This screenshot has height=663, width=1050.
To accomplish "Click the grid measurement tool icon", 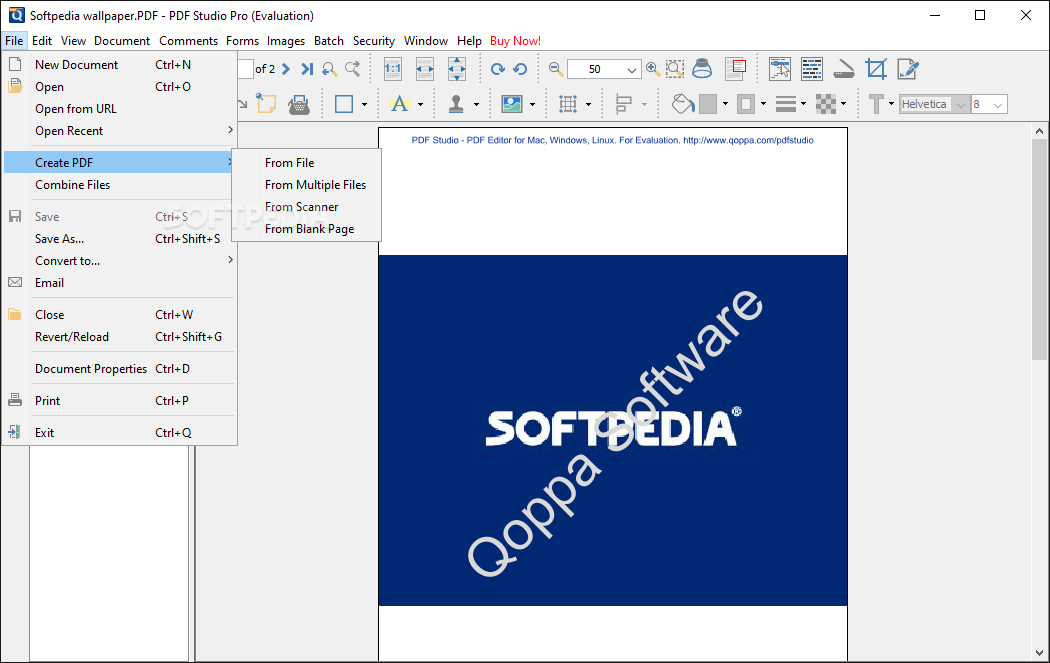I will [568, 104].
